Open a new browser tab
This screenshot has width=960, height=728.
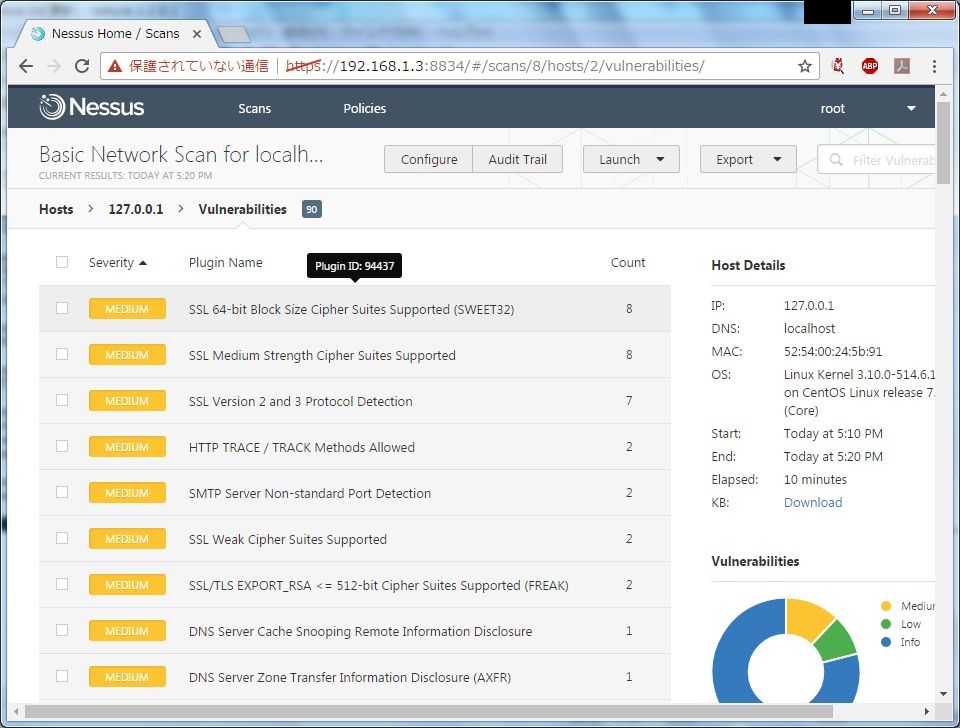tap(234, 34)
